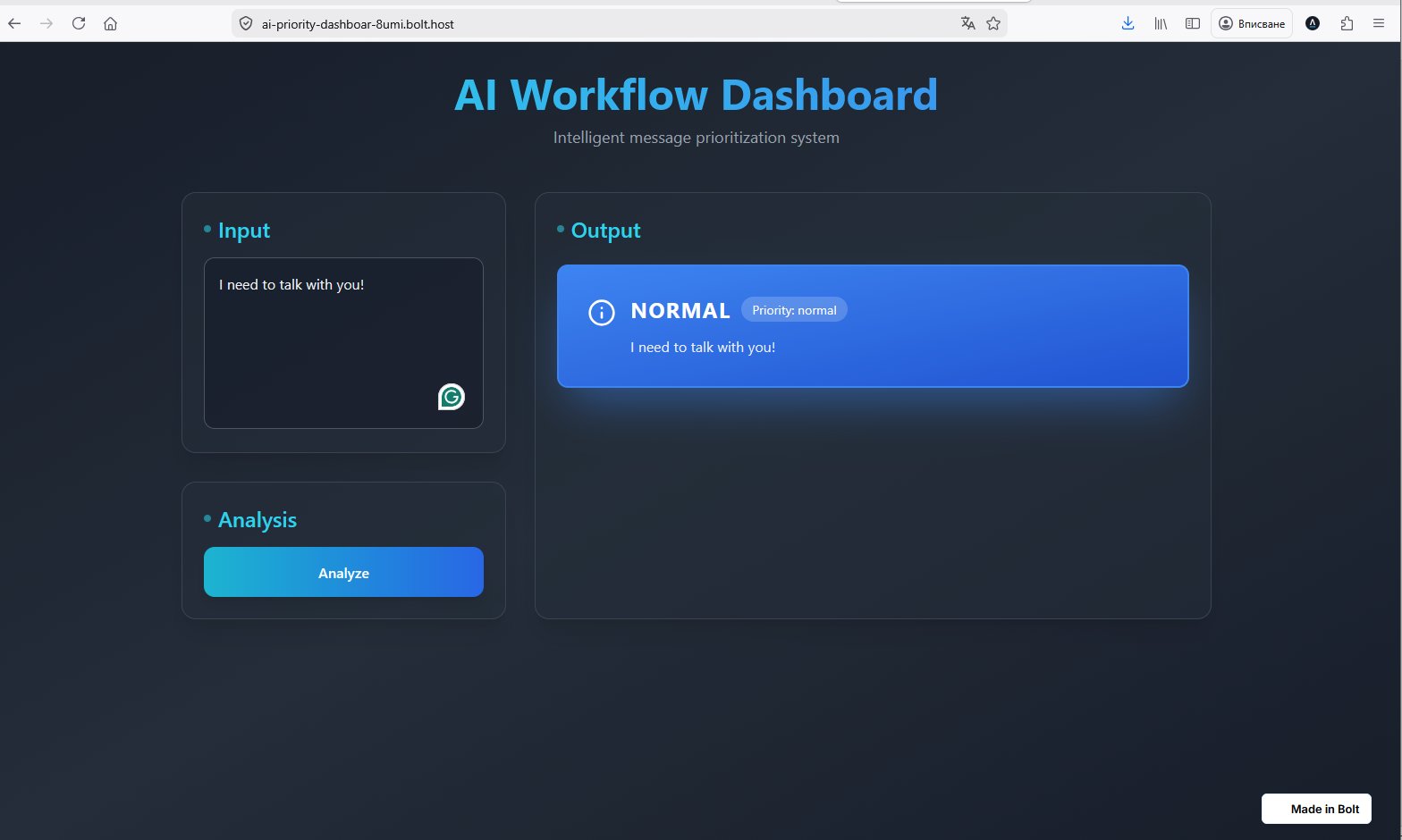This screenshot has height=840, width=1402.
Task: Translate the page using translate icon
Action: (x=967, y=23)
